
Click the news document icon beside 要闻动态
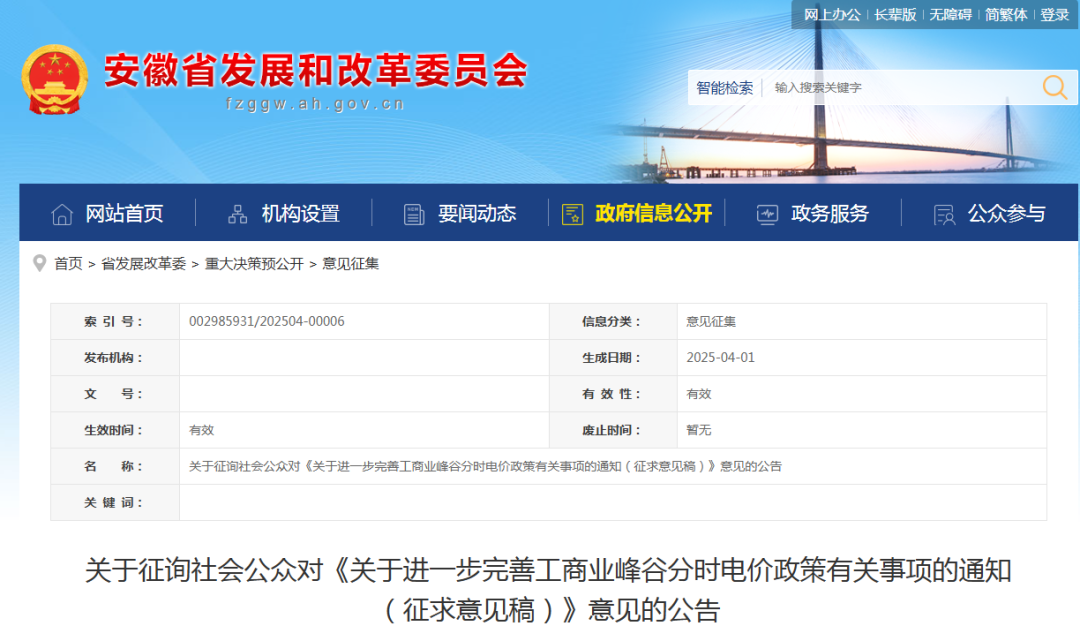click(x=414, y=214)
